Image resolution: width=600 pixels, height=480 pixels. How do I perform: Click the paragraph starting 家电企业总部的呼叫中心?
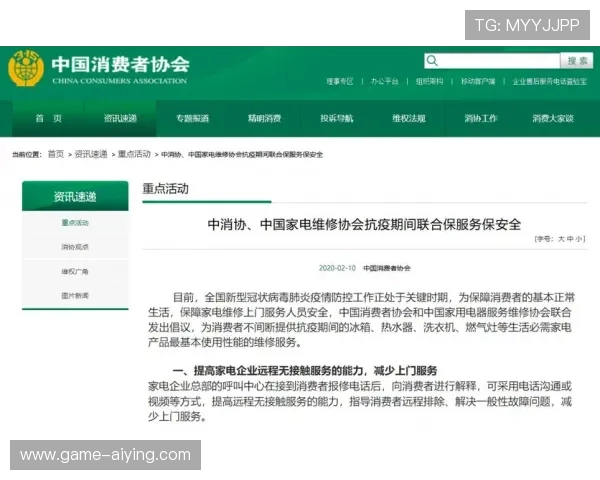pyautogui.click(x=360, y=401)
